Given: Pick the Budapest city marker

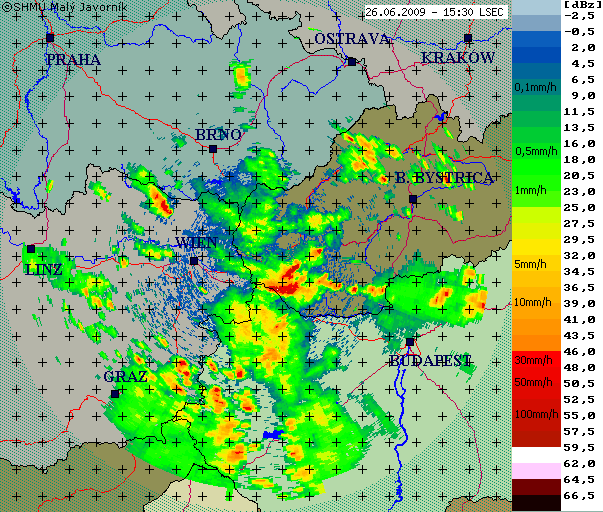Looking at the screenshot, I should (410, 342).
